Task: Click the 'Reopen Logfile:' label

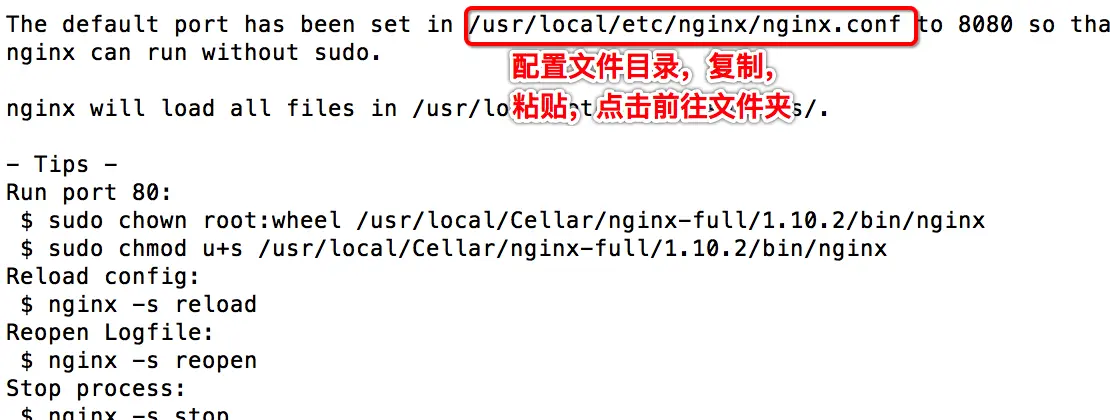Action: (110, 333)
